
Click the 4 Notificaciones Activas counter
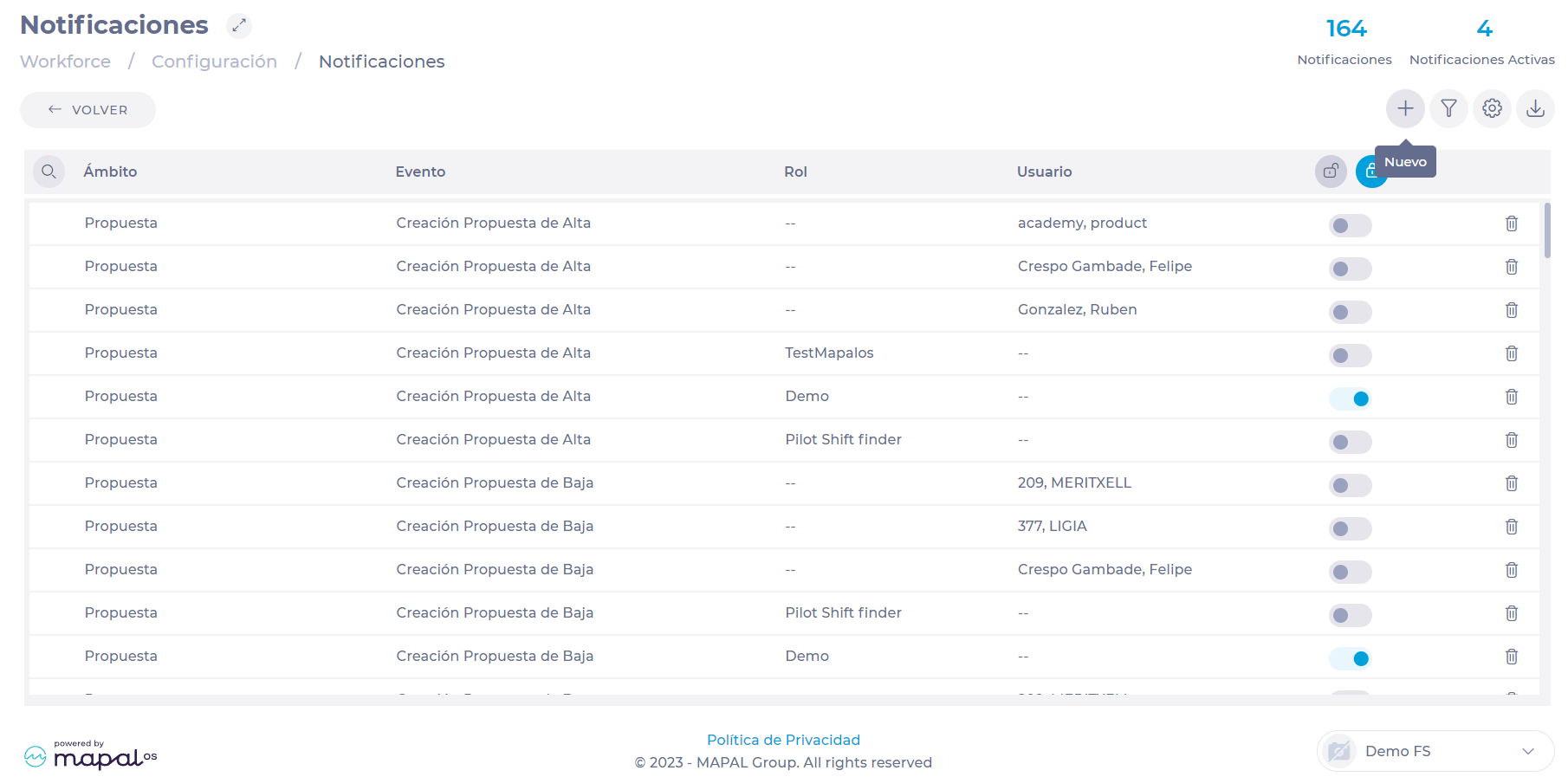(x=1481, y=42)
